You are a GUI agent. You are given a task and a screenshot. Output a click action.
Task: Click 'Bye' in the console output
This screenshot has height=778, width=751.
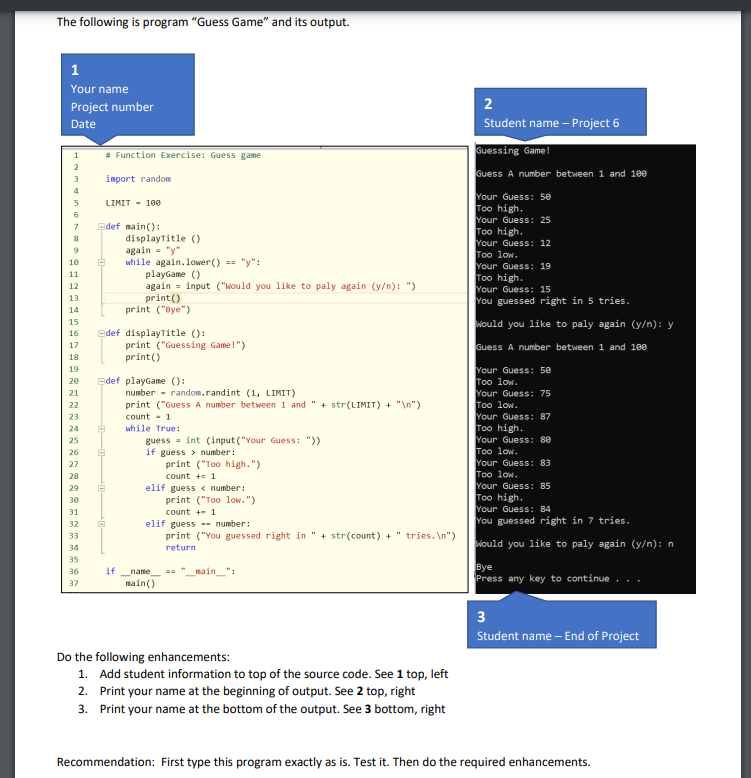click(x=484, y=567)
